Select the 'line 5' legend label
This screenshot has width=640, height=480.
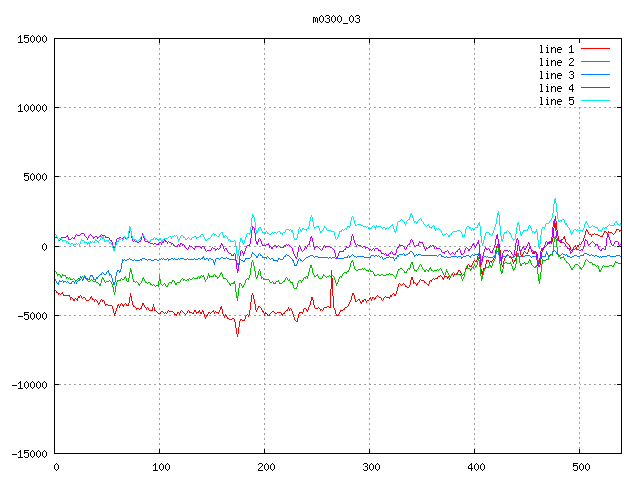[556, 101]
